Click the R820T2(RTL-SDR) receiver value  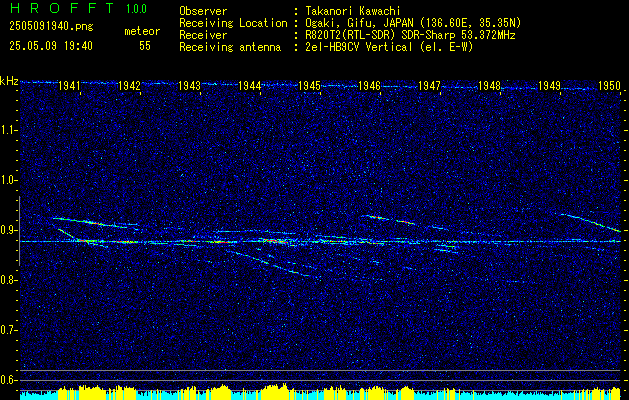click(410, 35)
